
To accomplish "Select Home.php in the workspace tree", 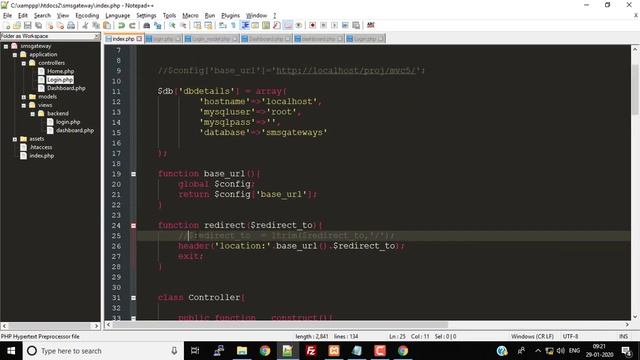I will coord(60,71).
